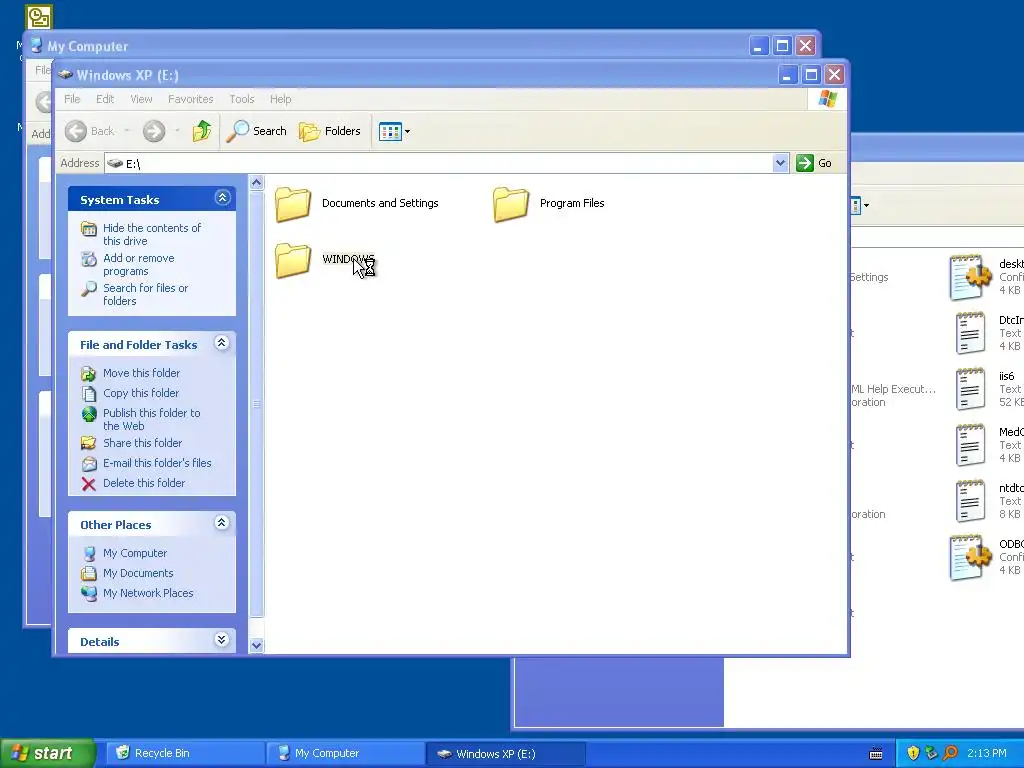Click Hide the contents of this drive
Image resolution: width=1024 pixels, height=768 pixels.
click(x=152, y=234)
